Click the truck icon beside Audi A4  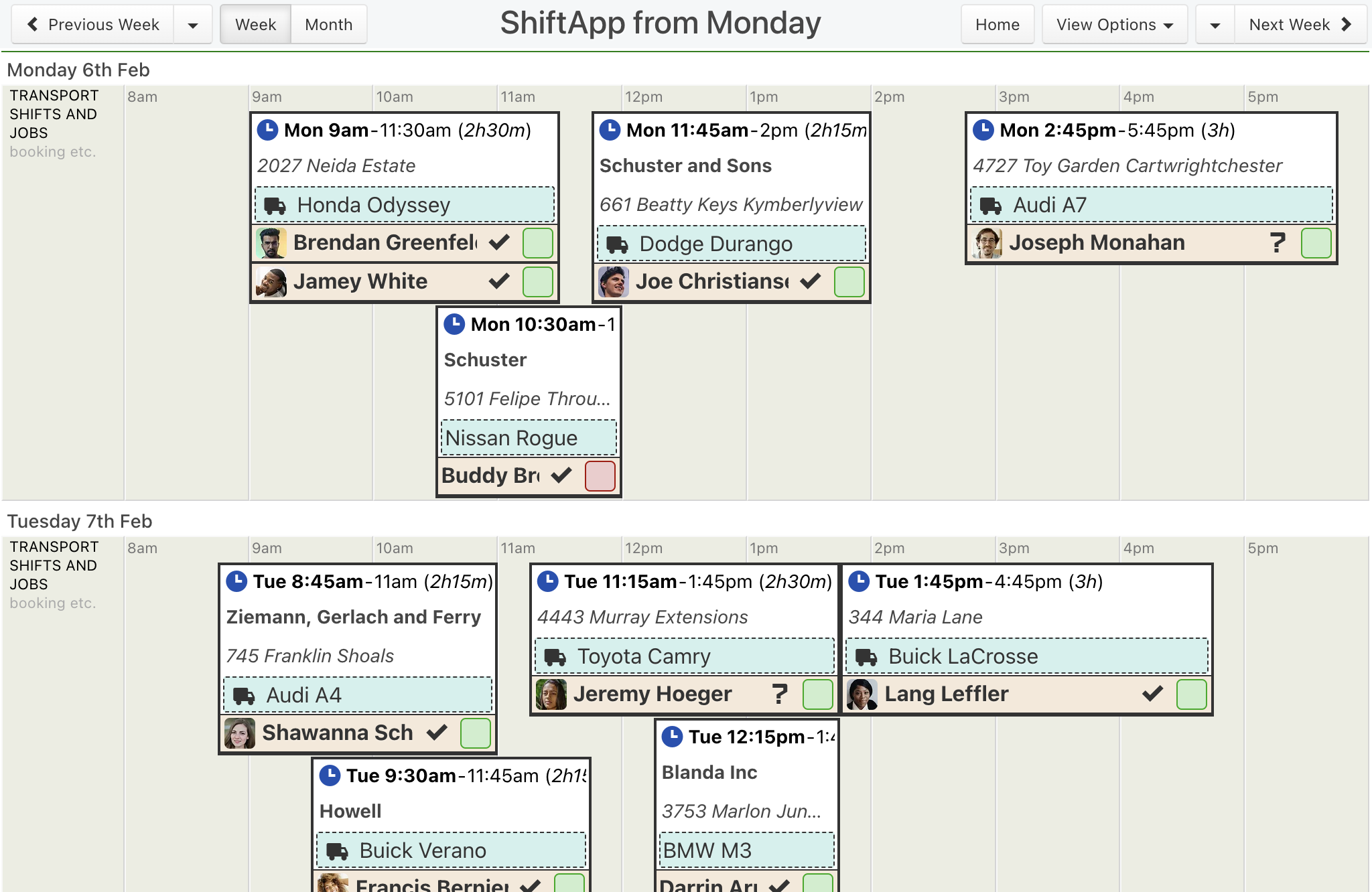245,696
